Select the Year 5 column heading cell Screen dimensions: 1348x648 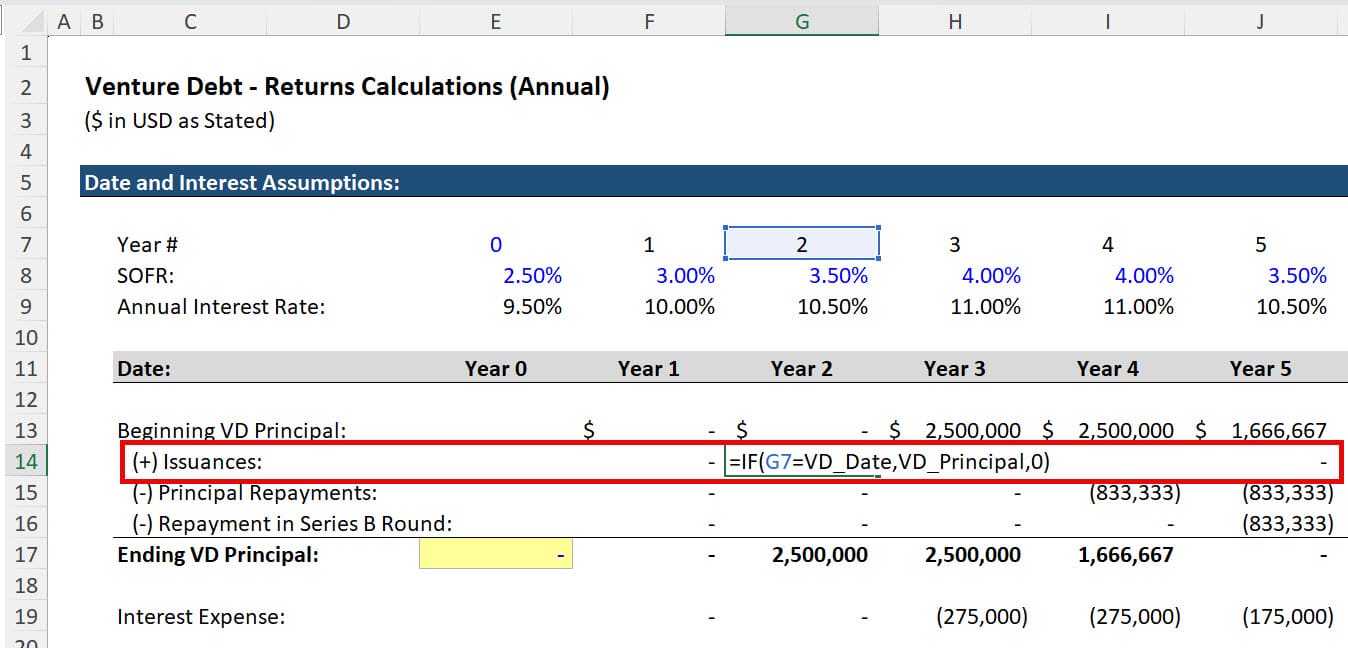(x=1259, y=368)
